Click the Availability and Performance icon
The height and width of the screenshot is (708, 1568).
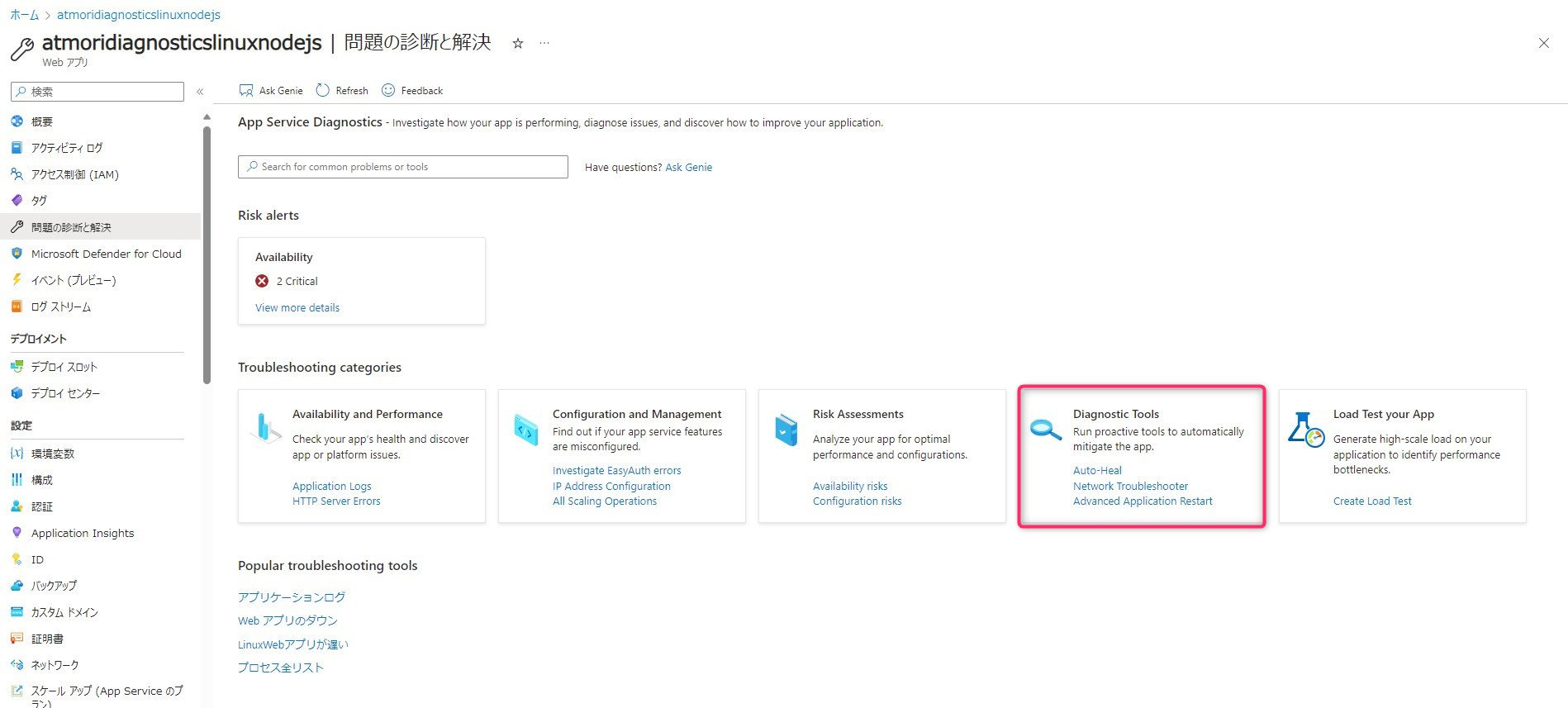264,428
